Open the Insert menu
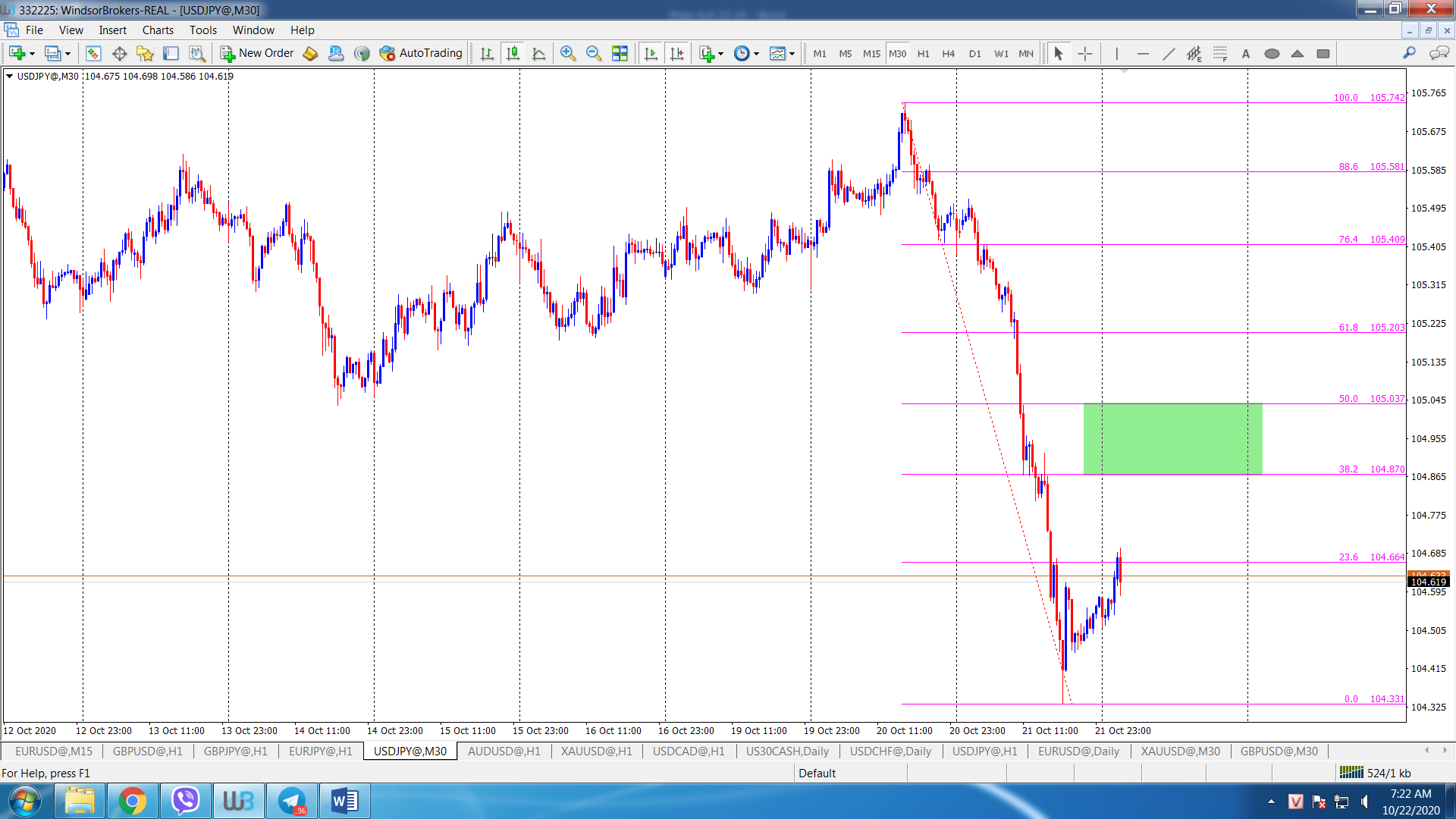The image size is (1456, 819). coord(112,30)
